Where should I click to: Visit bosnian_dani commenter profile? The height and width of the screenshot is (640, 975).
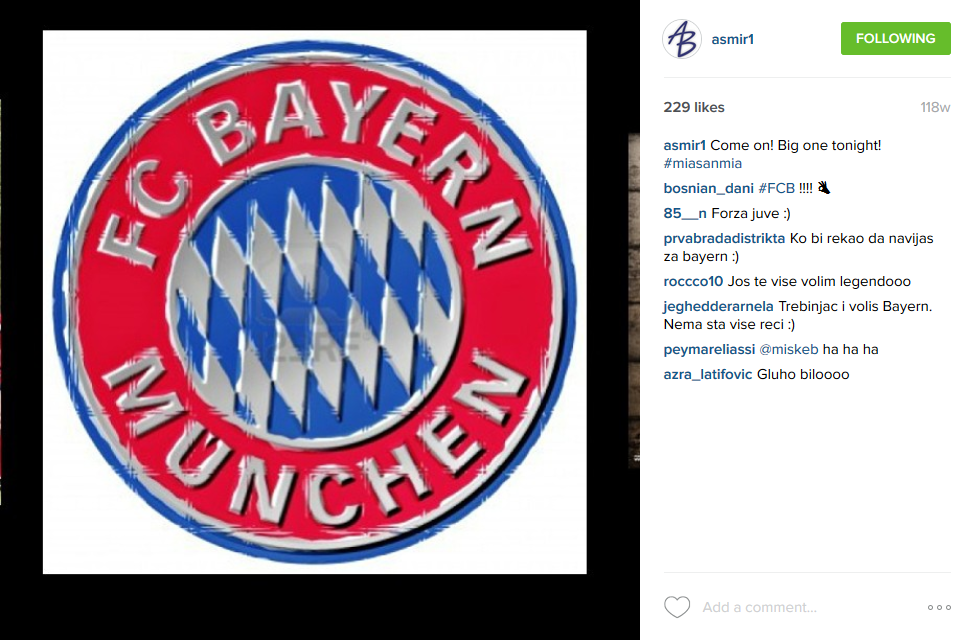[708, 188]
